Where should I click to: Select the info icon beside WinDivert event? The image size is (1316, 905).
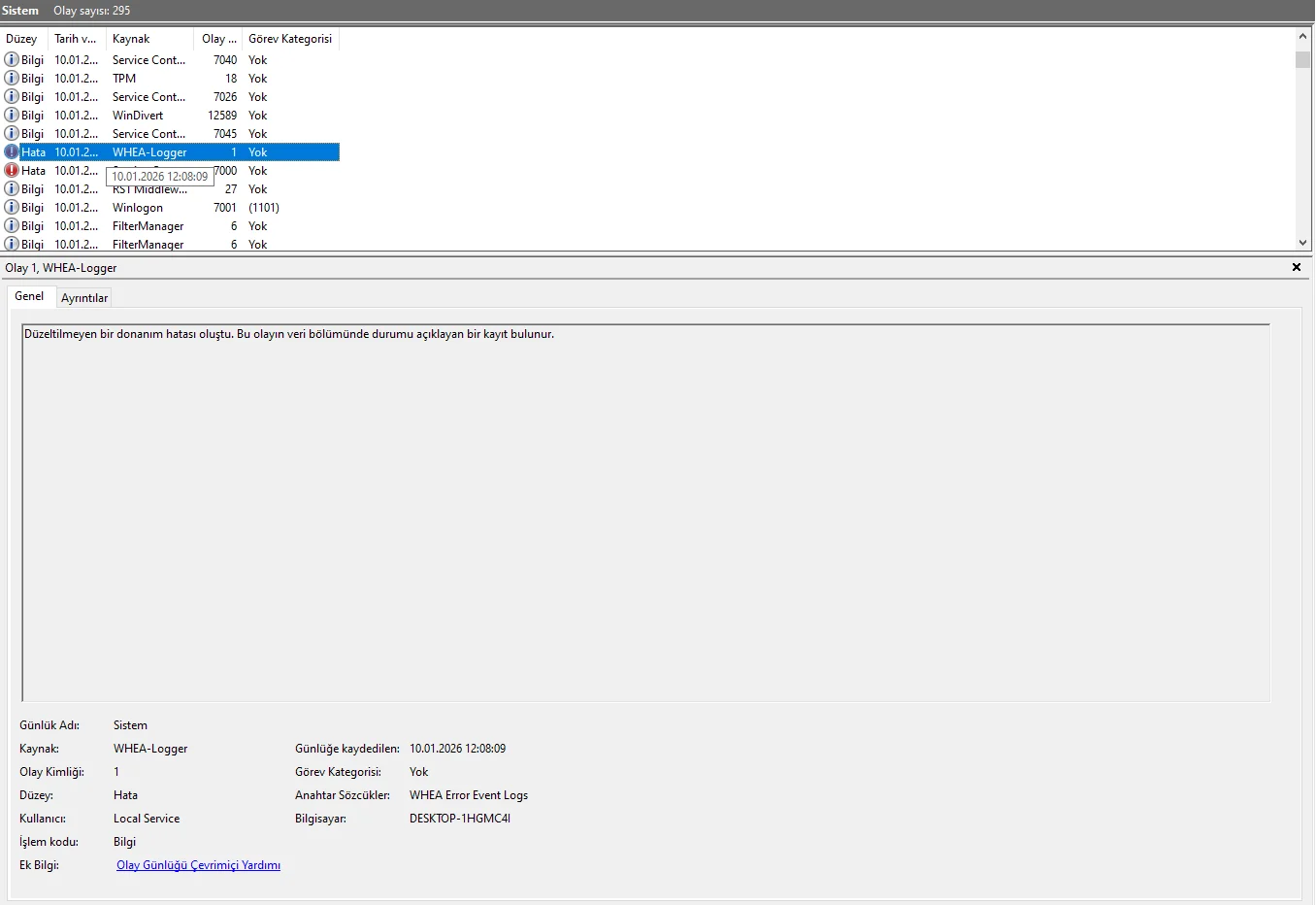12,116
